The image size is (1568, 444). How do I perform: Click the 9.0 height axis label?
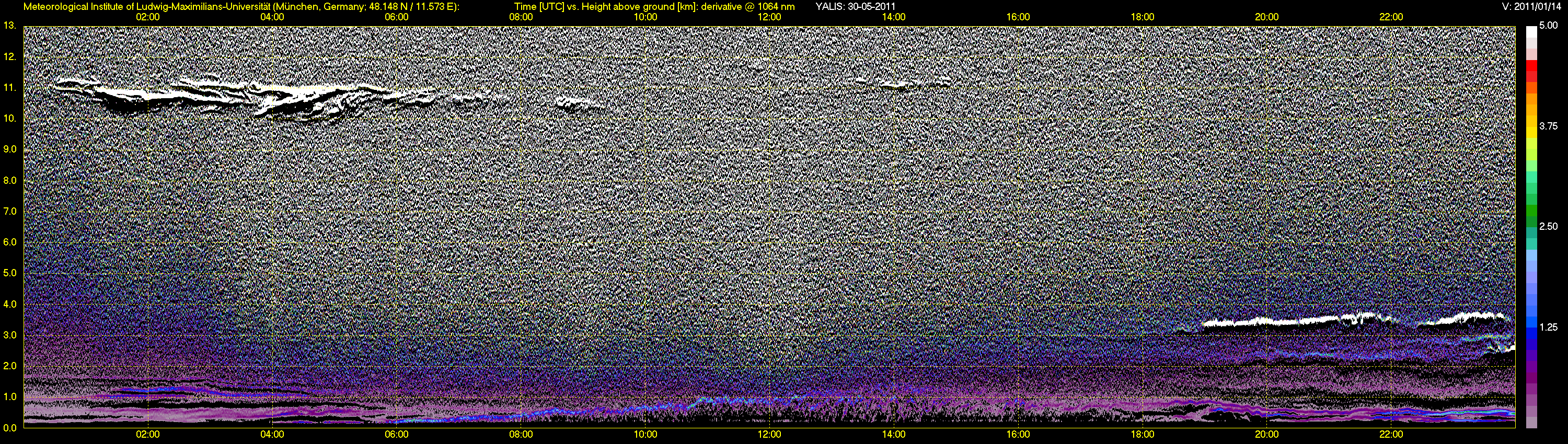tap(10, 149)
